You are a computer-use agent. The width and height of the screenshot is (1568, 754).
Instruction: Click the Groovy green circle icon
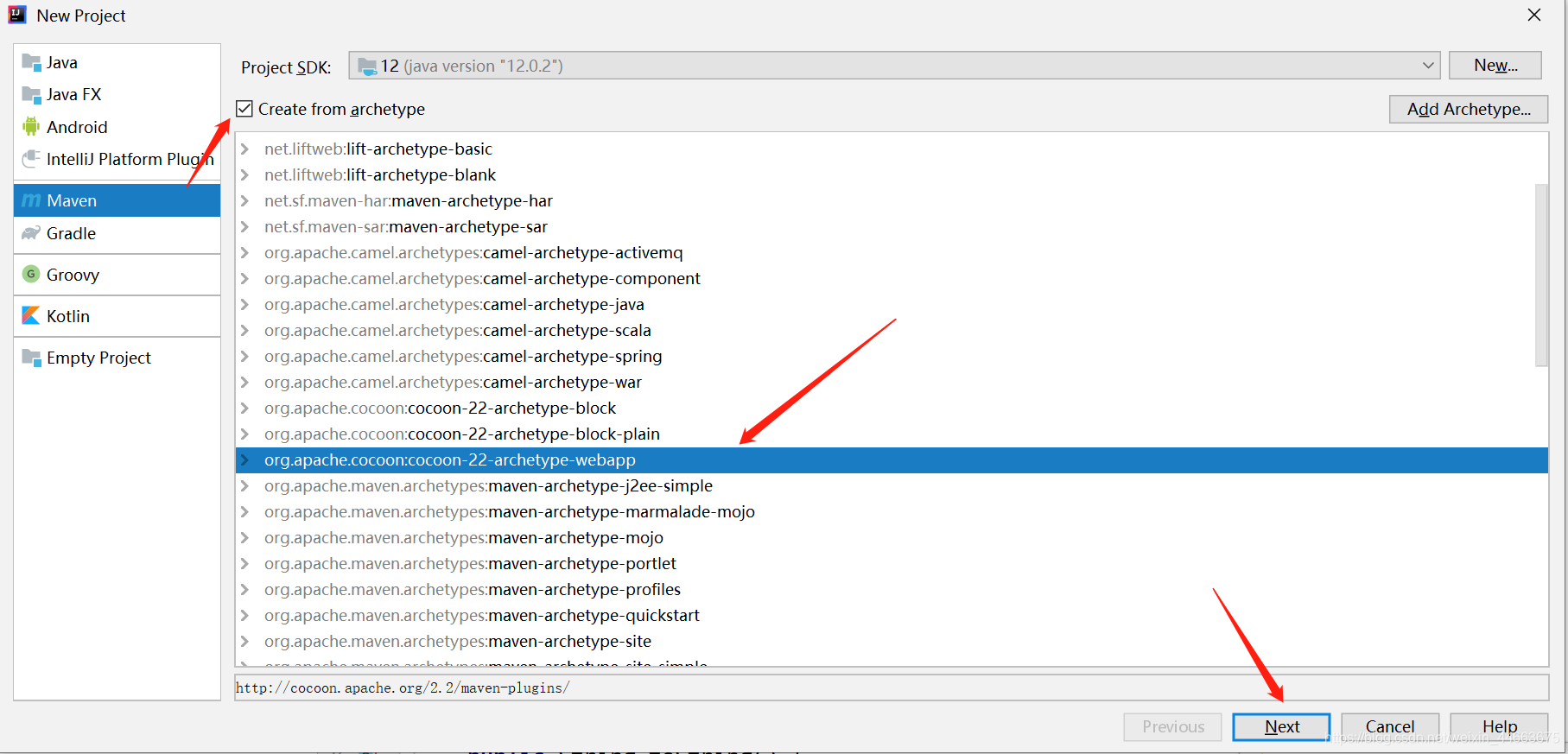(31, 275)
